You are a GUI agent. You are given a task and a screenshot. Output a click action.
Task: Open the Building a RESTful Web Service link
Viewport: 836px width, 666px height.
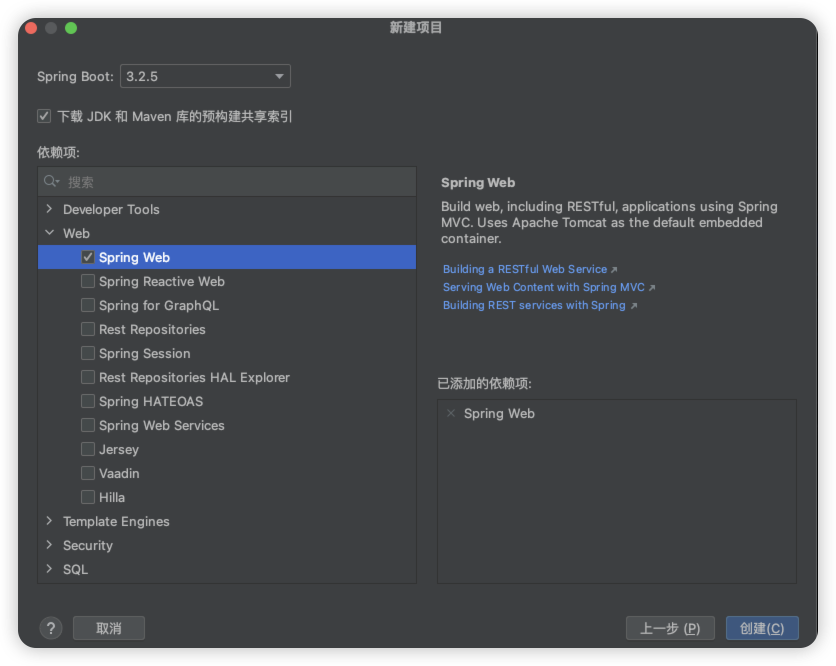coord(525,269)
